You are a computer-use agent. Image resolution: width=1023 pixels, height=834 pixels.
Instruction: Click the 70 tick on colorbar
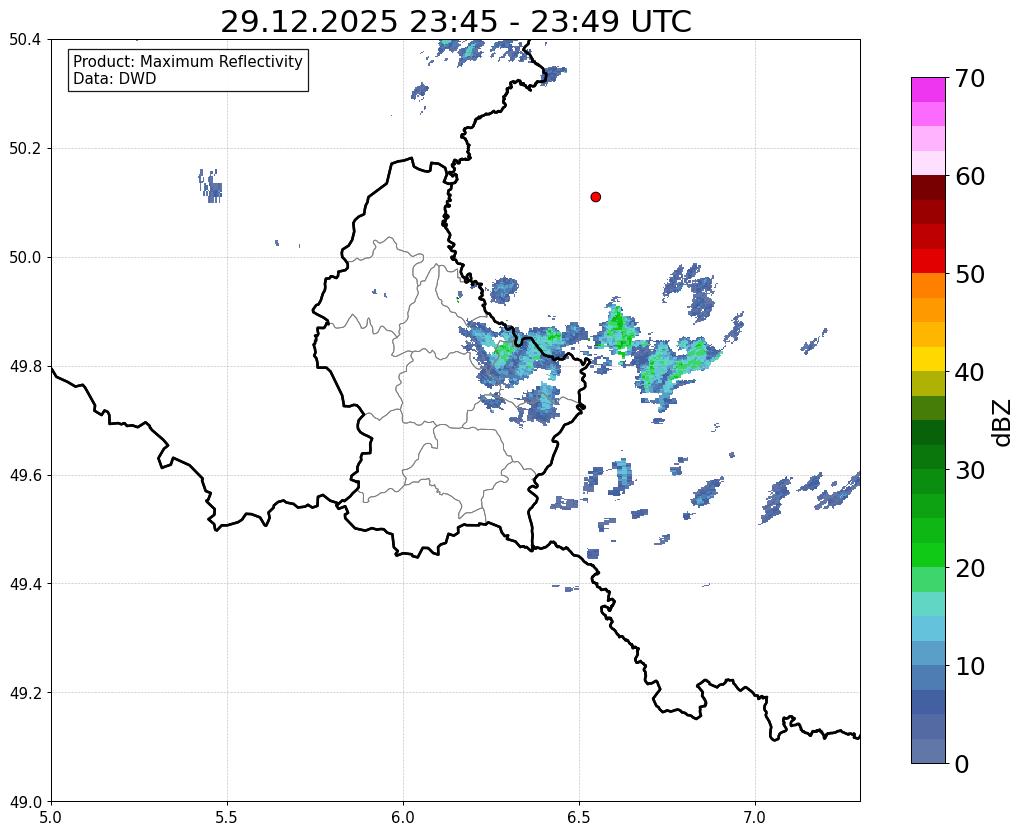tap(969, 78)
